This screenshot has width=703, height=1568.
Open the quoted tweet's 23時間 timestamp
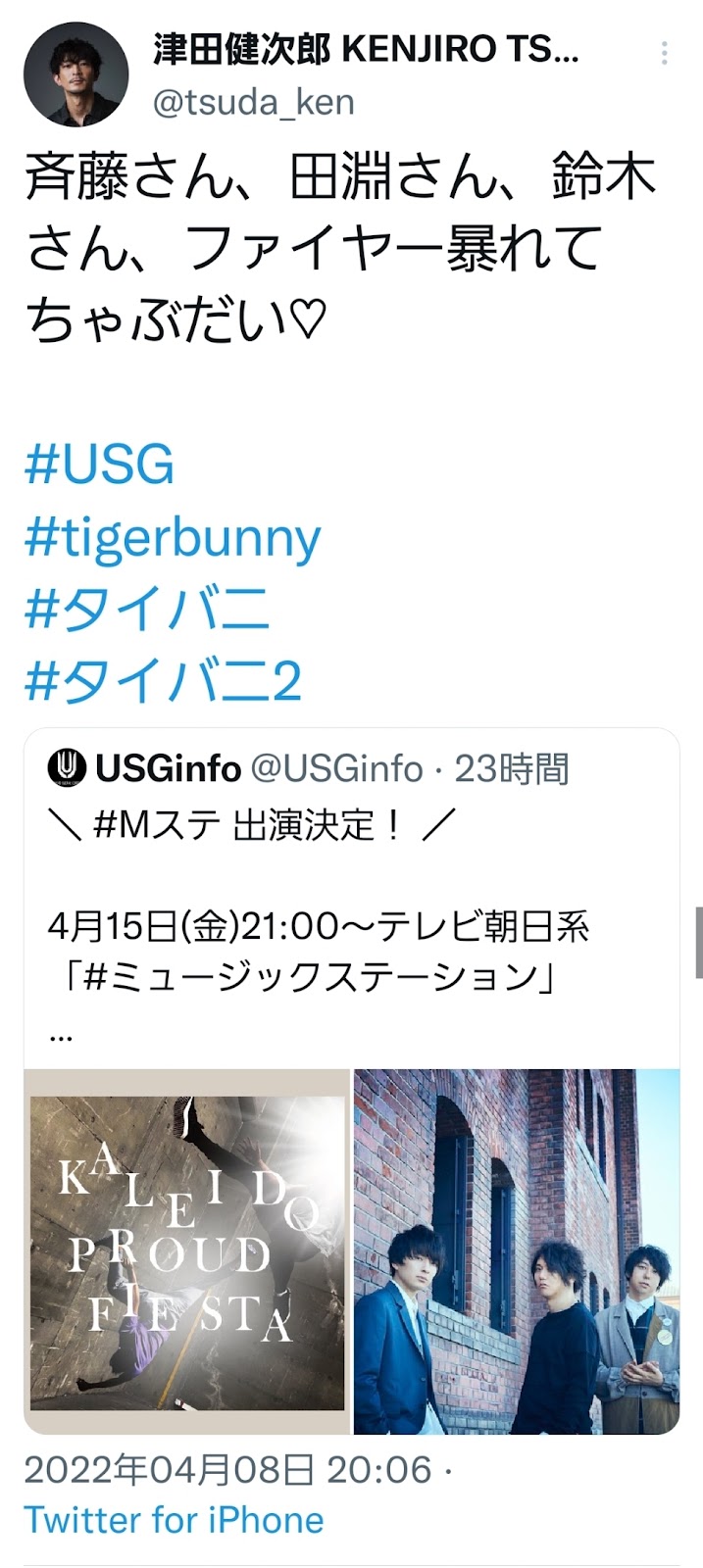(511, 769)
